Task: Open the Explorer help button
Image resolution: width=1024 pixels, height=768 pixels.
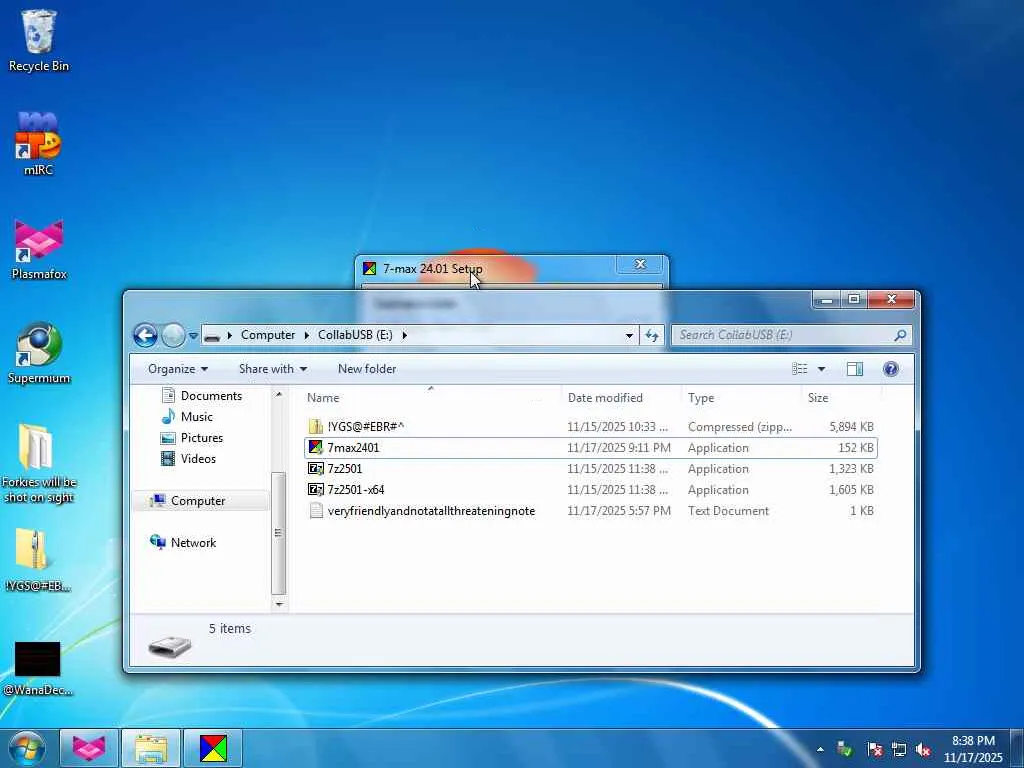Action: click(891, 369)
